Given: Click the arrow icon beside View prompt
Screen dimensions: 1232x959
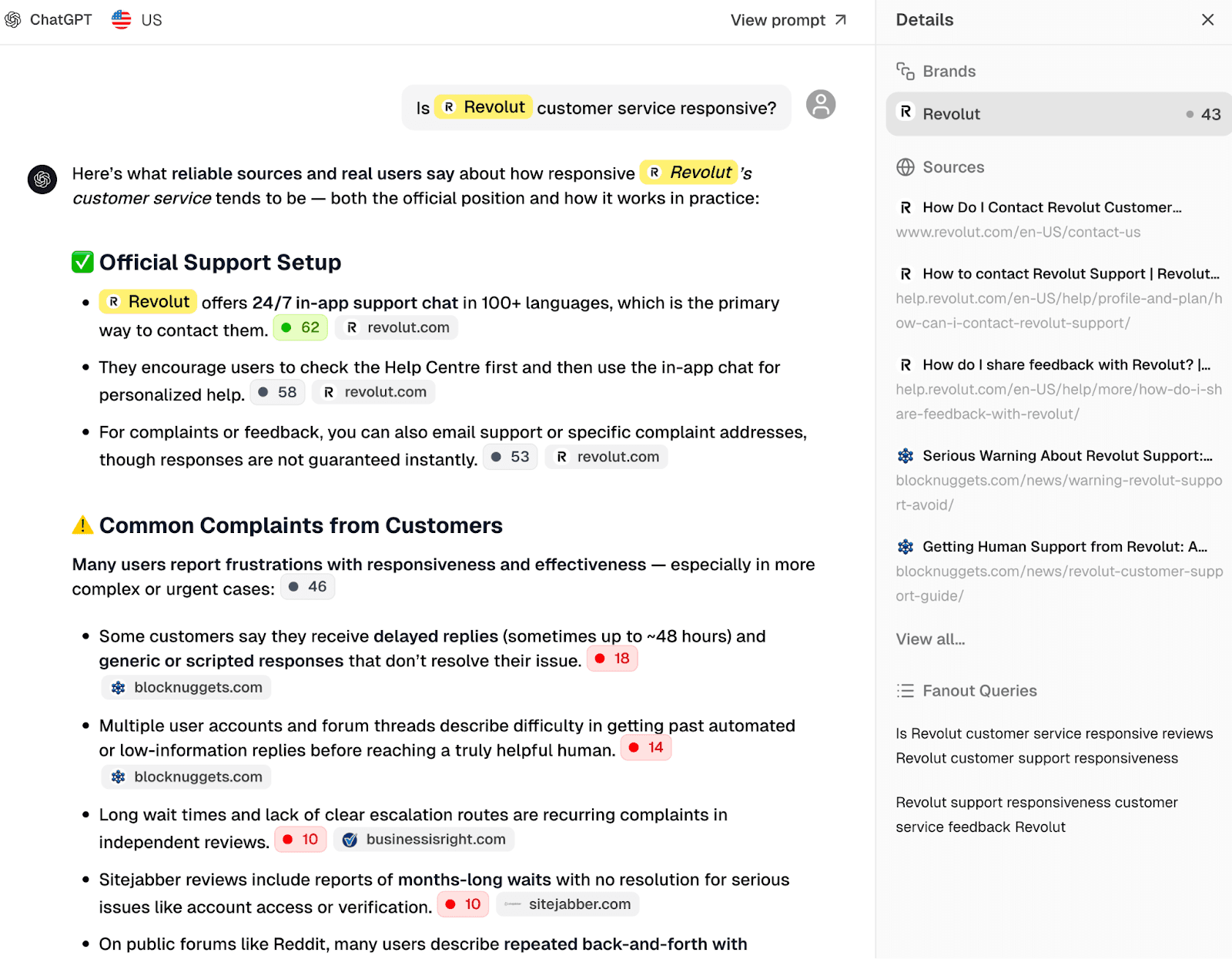Looking at the screenshot, I should coord(840,20).
